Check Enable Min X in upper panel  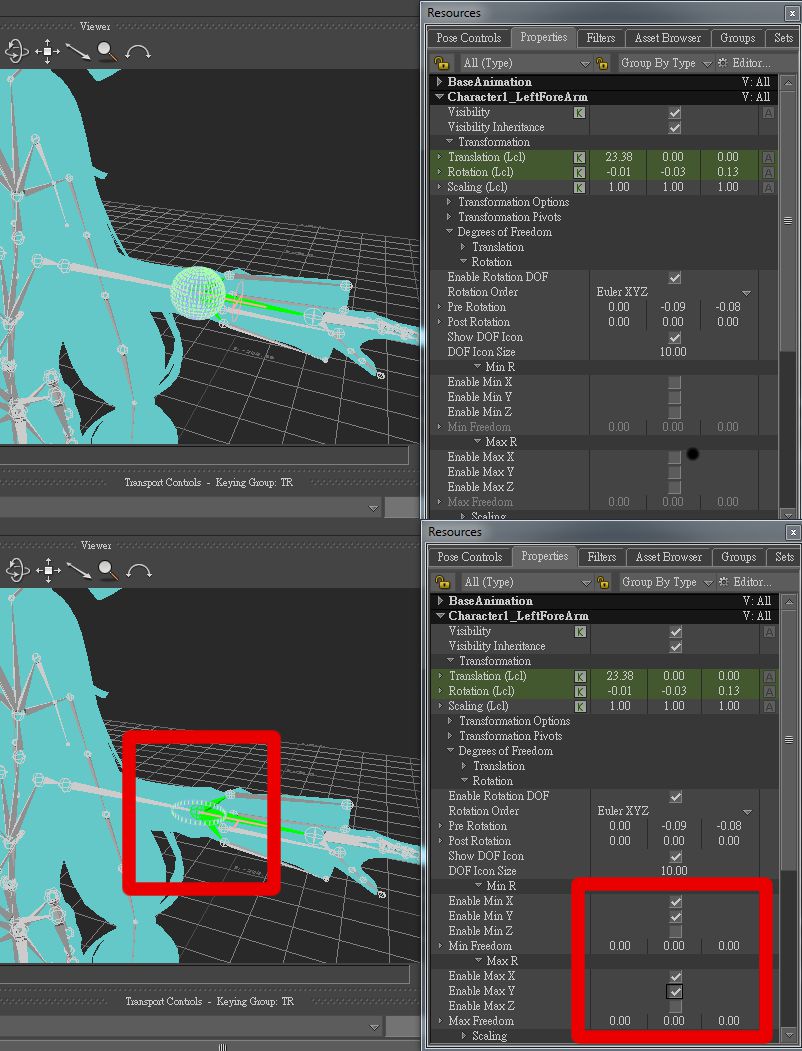pos(675,382)
